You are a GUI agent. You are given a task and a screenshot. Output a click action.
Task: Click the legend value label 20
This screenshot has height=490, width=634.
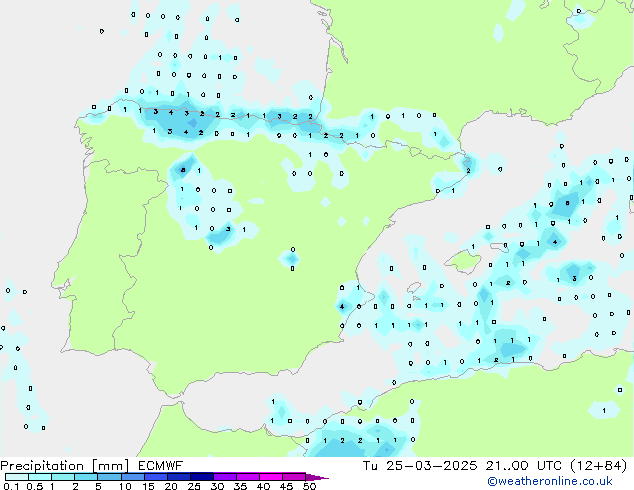(x=171, y=486)
